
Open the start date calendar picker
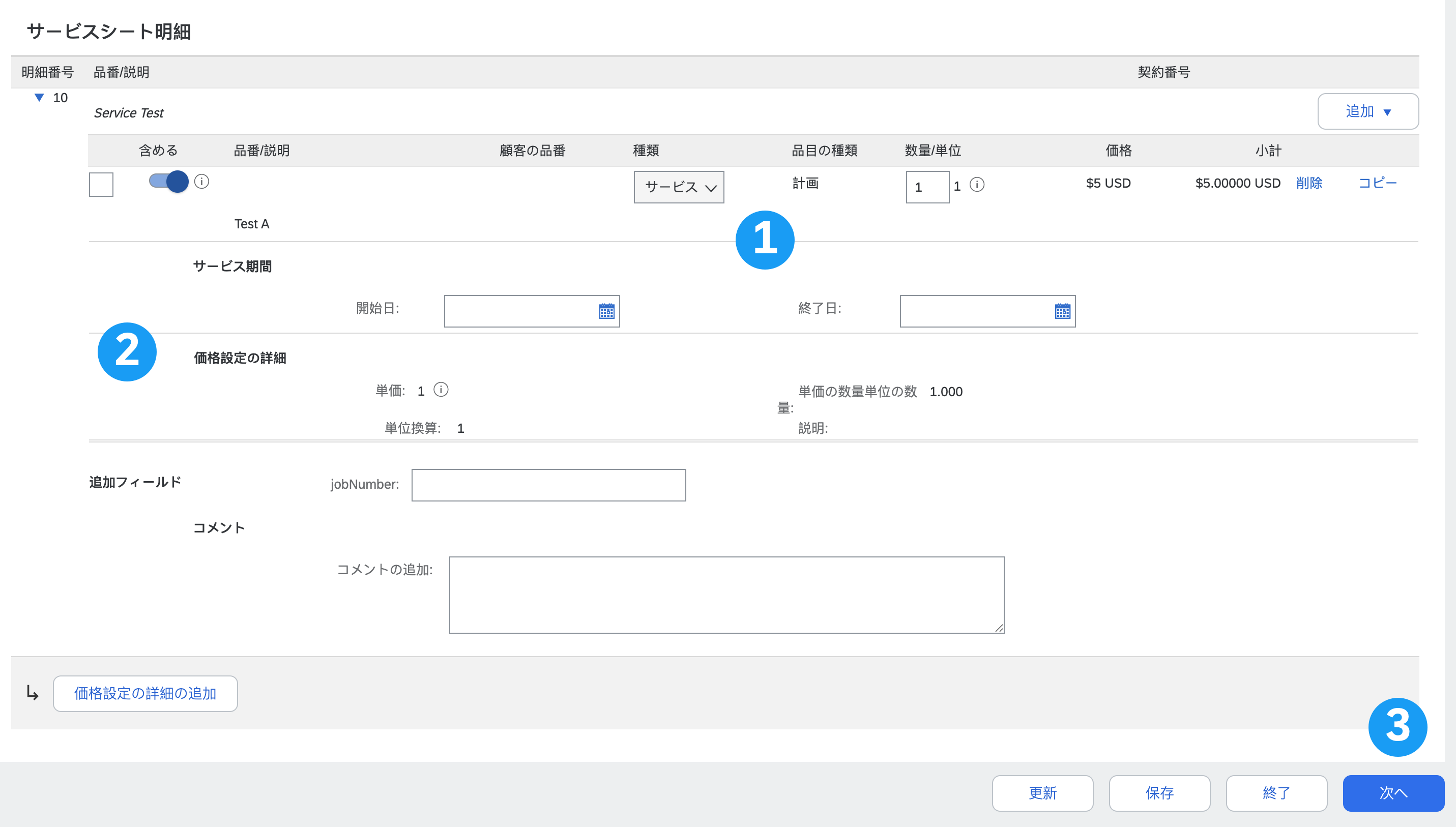(x=606, y=311)
